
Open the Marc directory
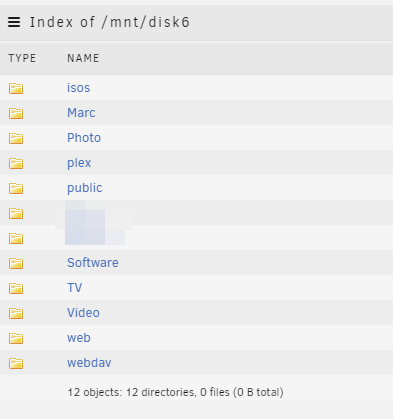point(81,113)
